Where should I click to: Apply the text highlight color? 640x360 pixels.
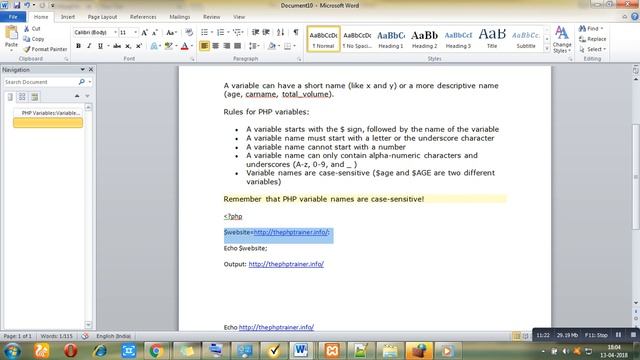(168, 46)
